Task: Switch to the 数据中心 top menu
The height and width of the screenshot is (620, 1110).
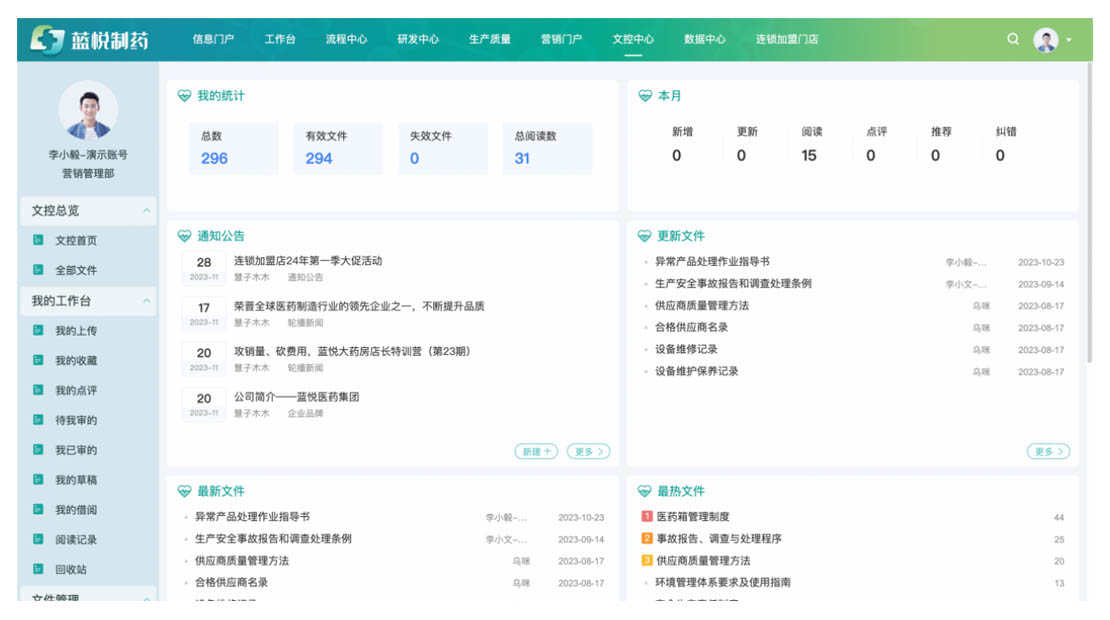Action: click(x=705, y=40)
